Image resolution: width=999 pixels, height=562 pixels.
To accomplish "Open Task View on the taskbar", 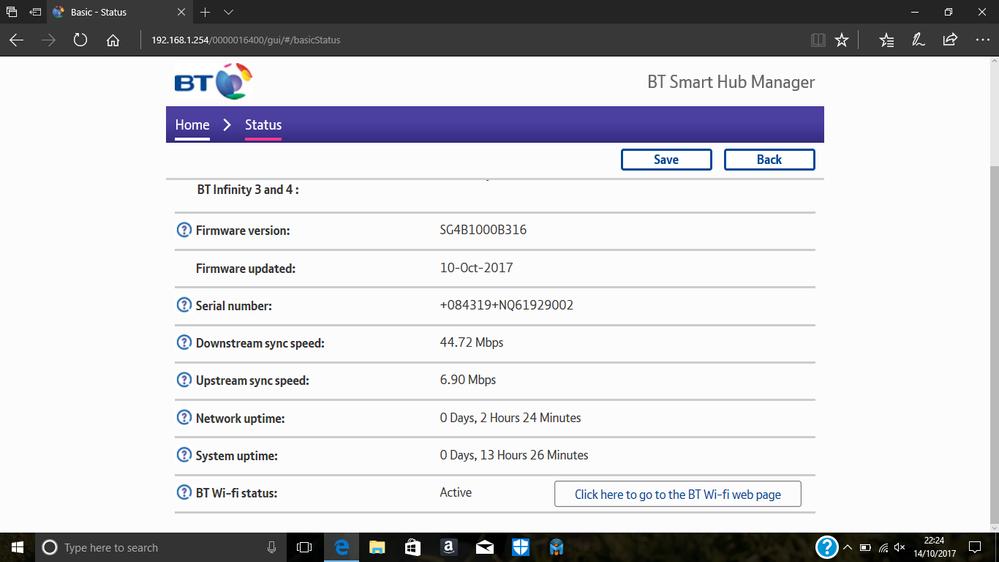I will [305, 547].
